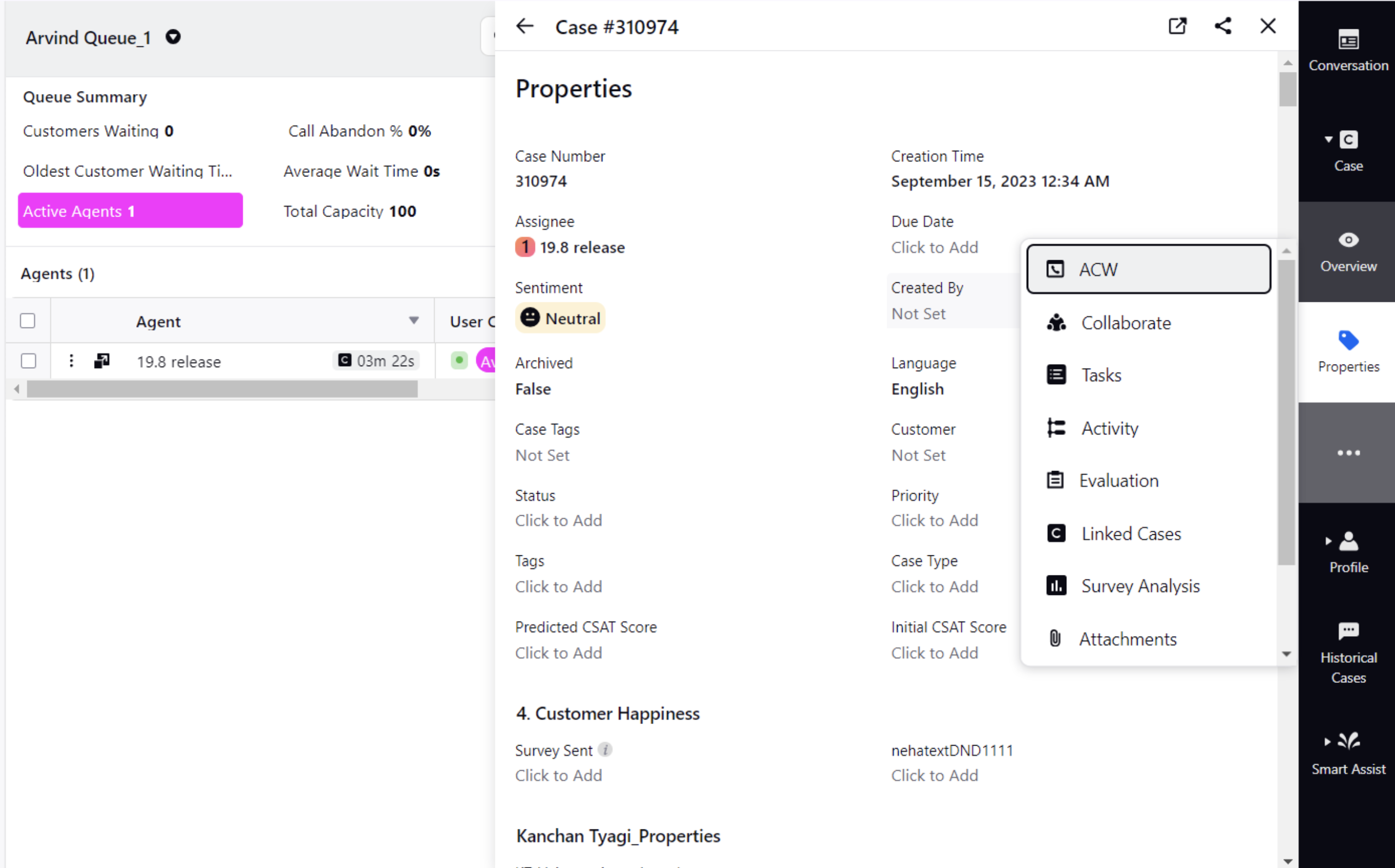Click the 03m 22s case timer badge

[377, 360]
